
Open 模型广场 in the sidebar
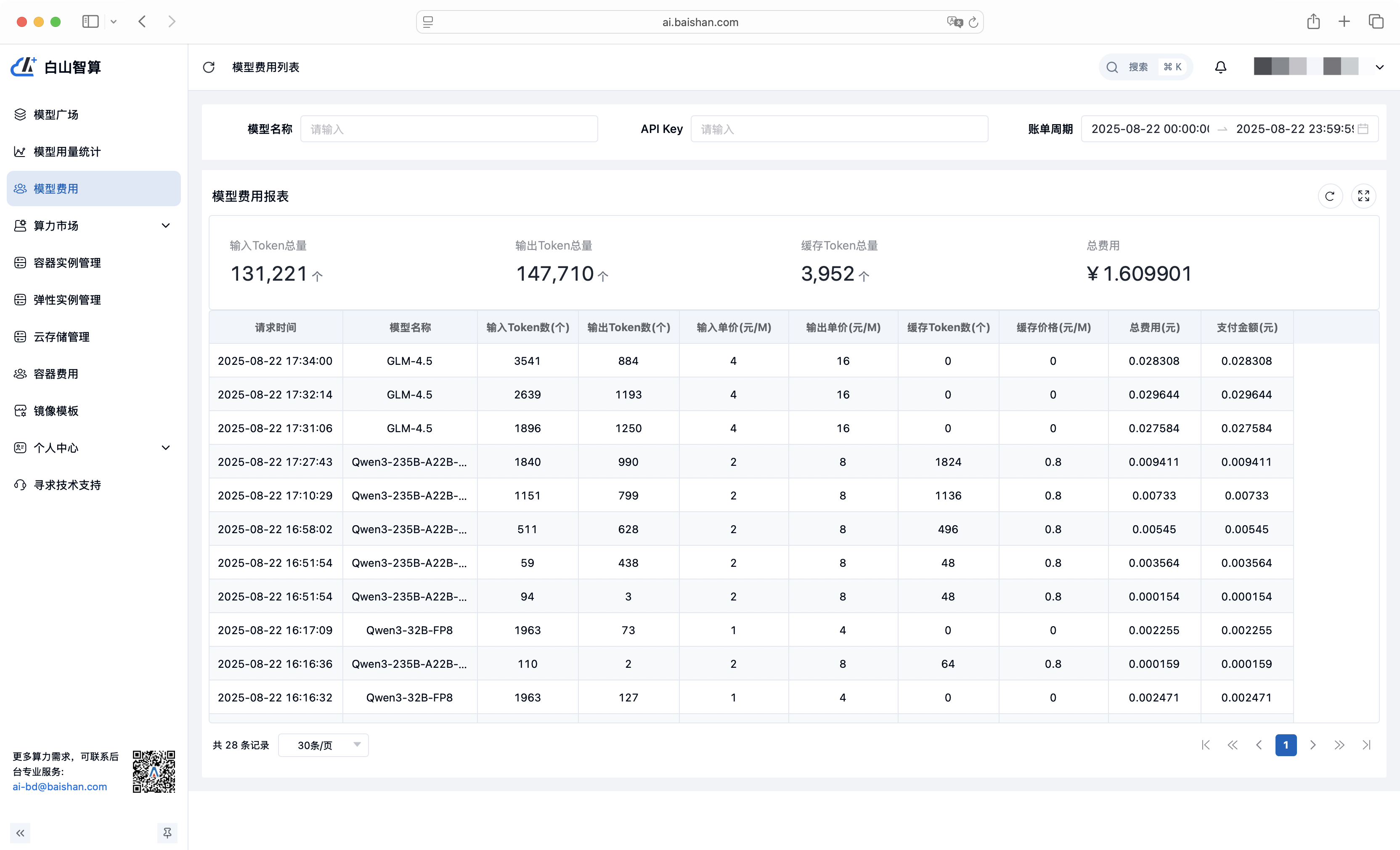coord(56,115)
